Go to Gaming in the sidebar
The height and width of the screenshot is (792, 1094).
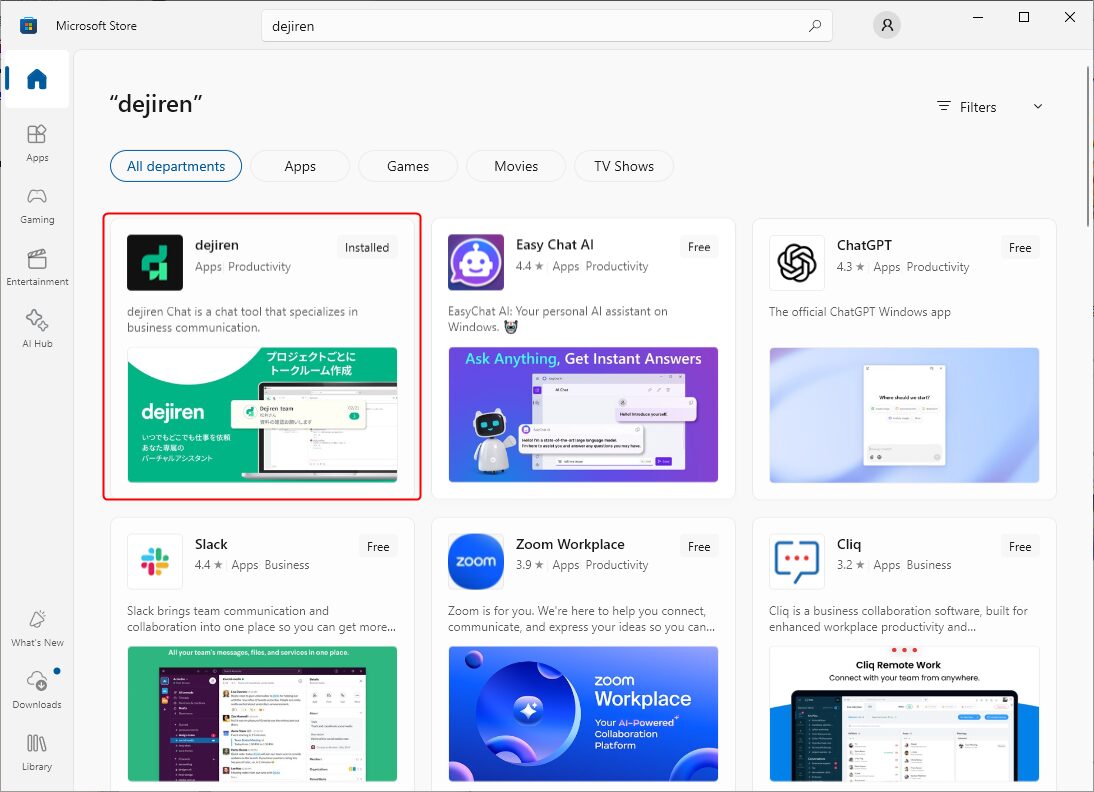tap(37, 204)
